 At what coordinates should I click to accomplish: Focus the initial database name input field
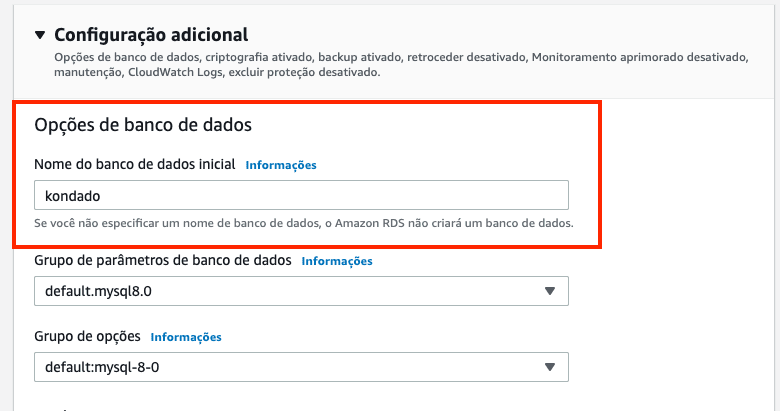[300, 195]
